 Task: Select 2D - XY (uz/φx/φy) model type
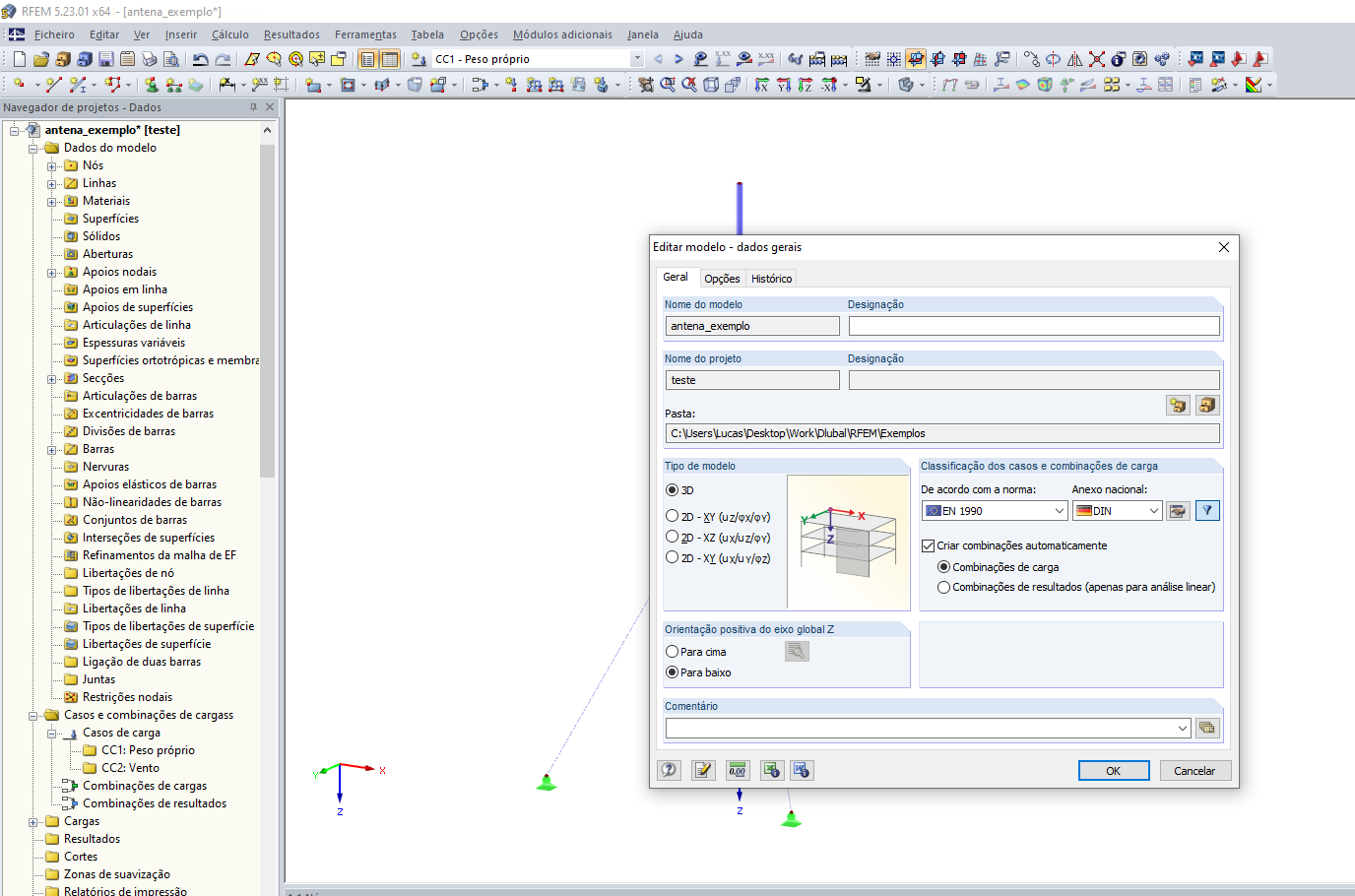[673, 516]
